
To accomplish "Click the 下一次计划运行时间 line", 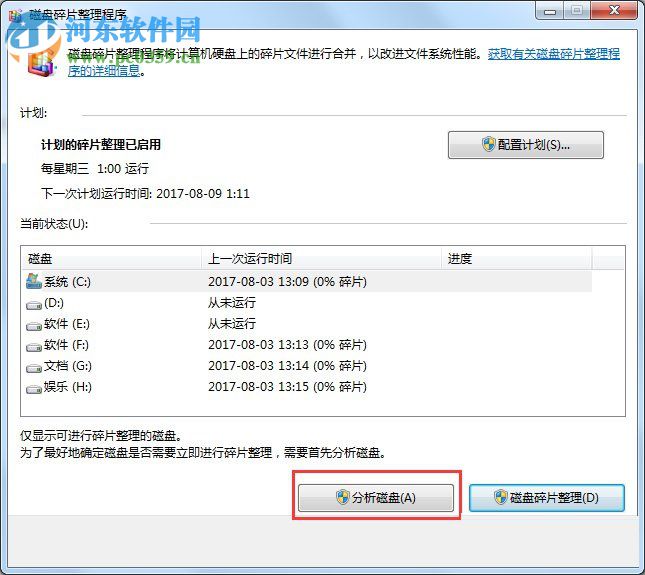I will (145, 194).
